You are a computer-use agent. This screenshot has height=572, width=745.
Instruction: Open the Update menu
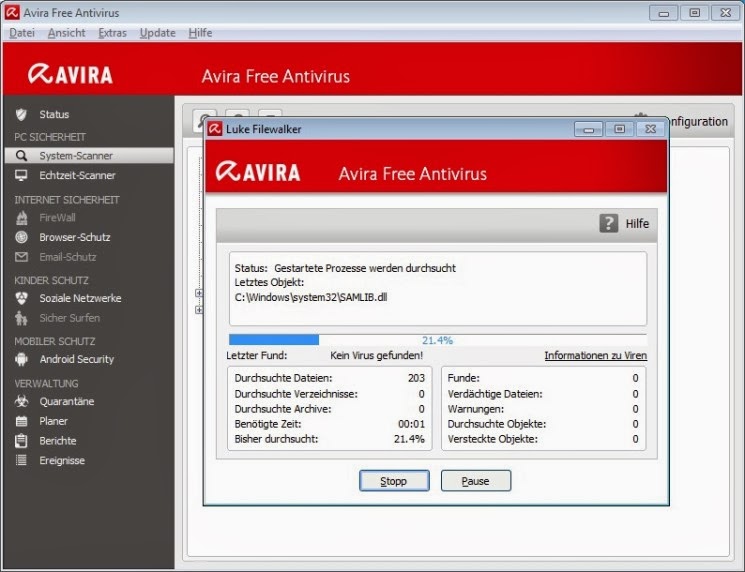tap(157, 33)
